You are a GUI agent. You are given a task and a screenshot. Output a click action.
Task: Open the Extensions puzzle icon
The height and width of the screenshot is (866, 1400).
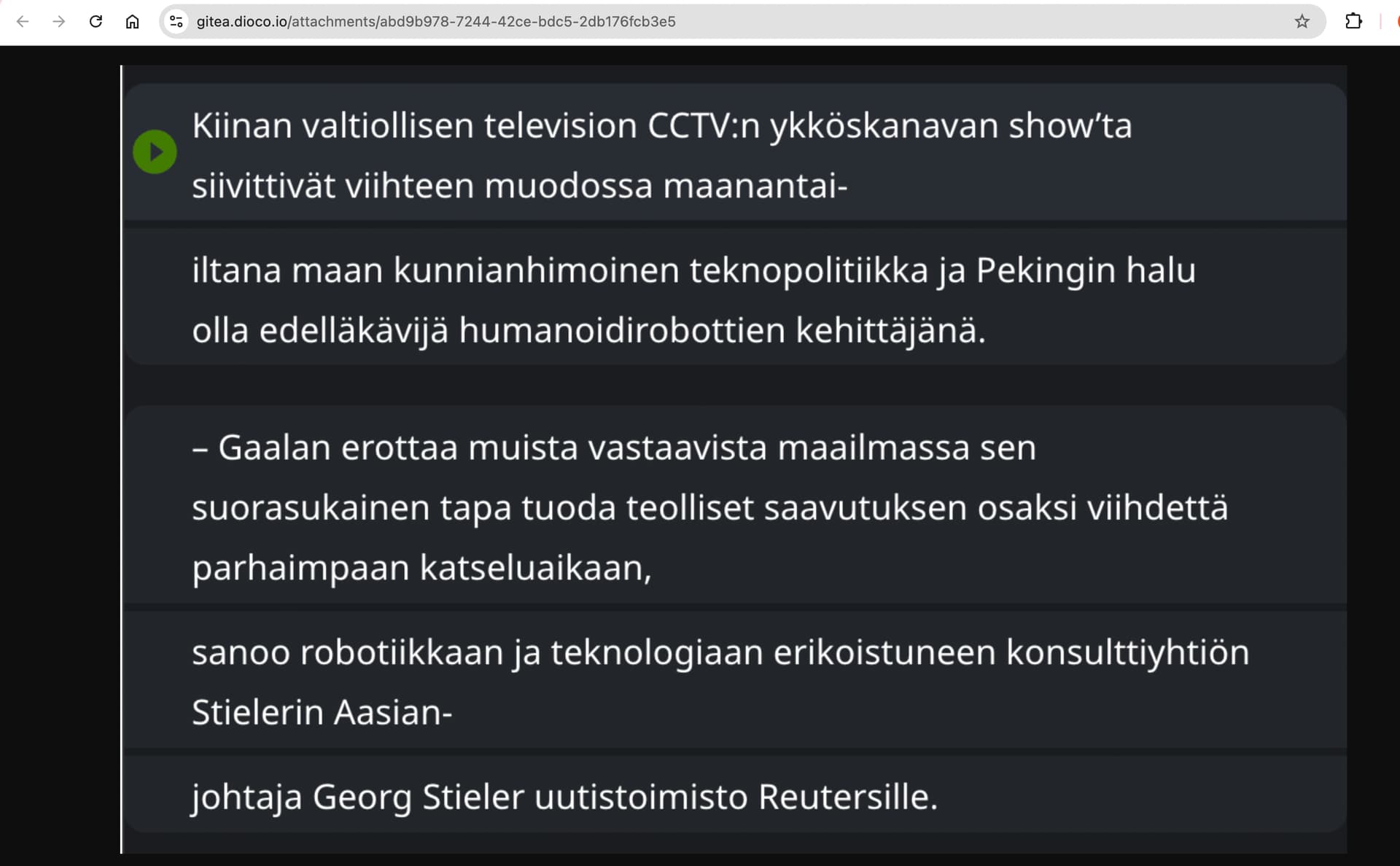tap(1353, 22)
